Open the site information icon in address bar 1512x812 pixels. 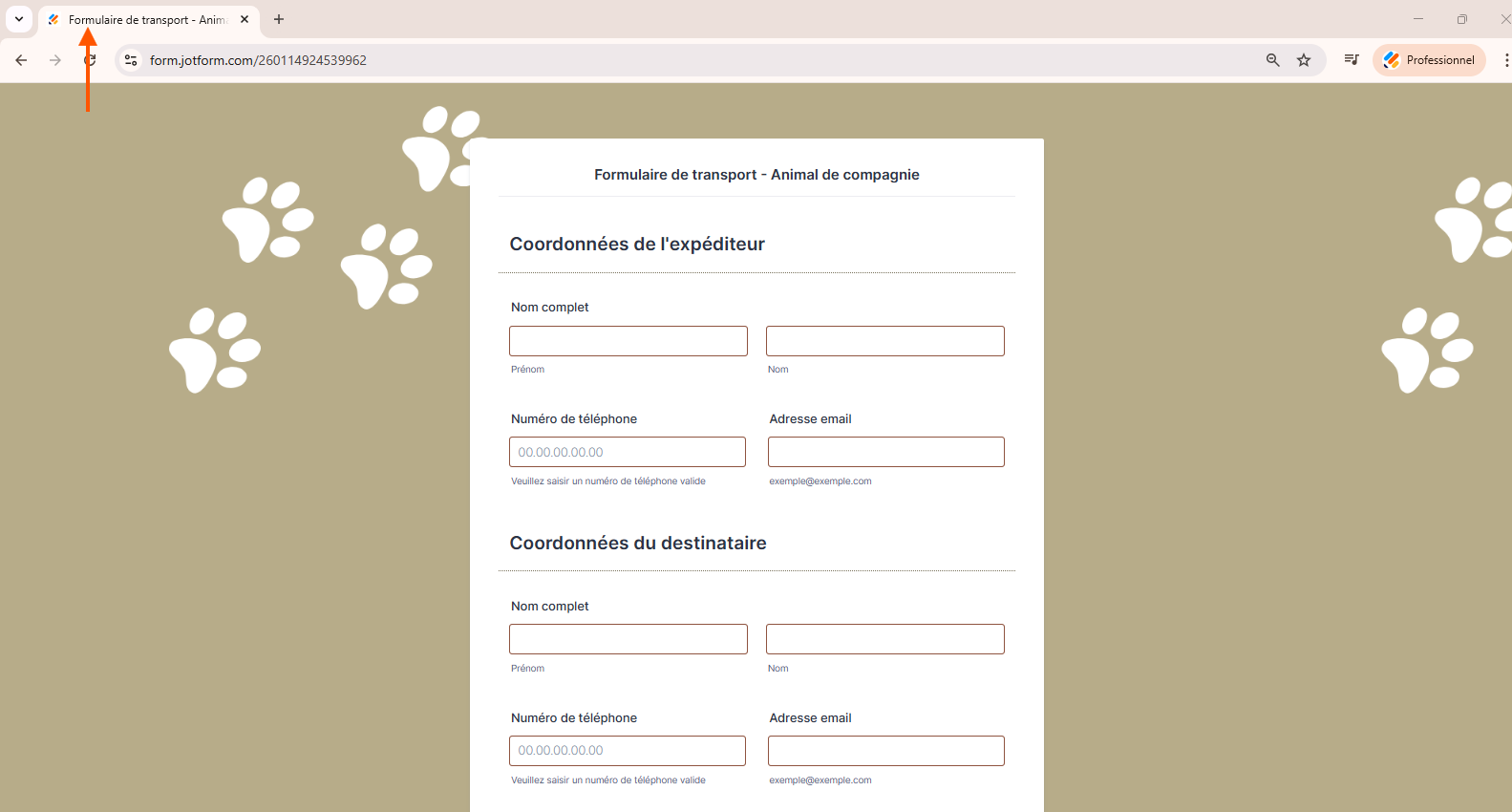coord(131,60)
